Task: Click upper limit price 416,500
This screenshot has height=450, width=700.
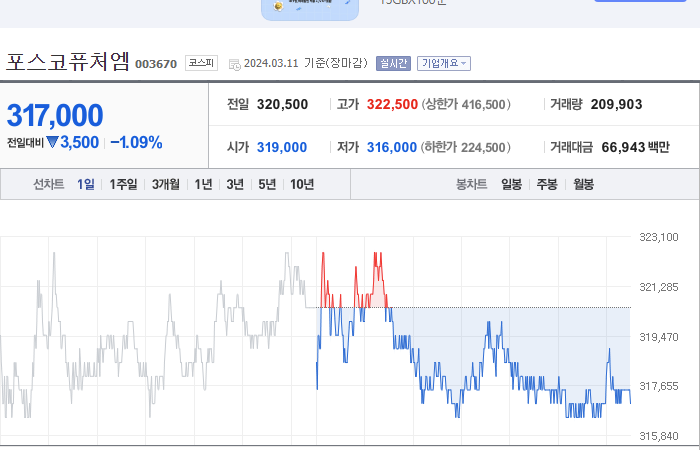Action: (x=483, y=104)
